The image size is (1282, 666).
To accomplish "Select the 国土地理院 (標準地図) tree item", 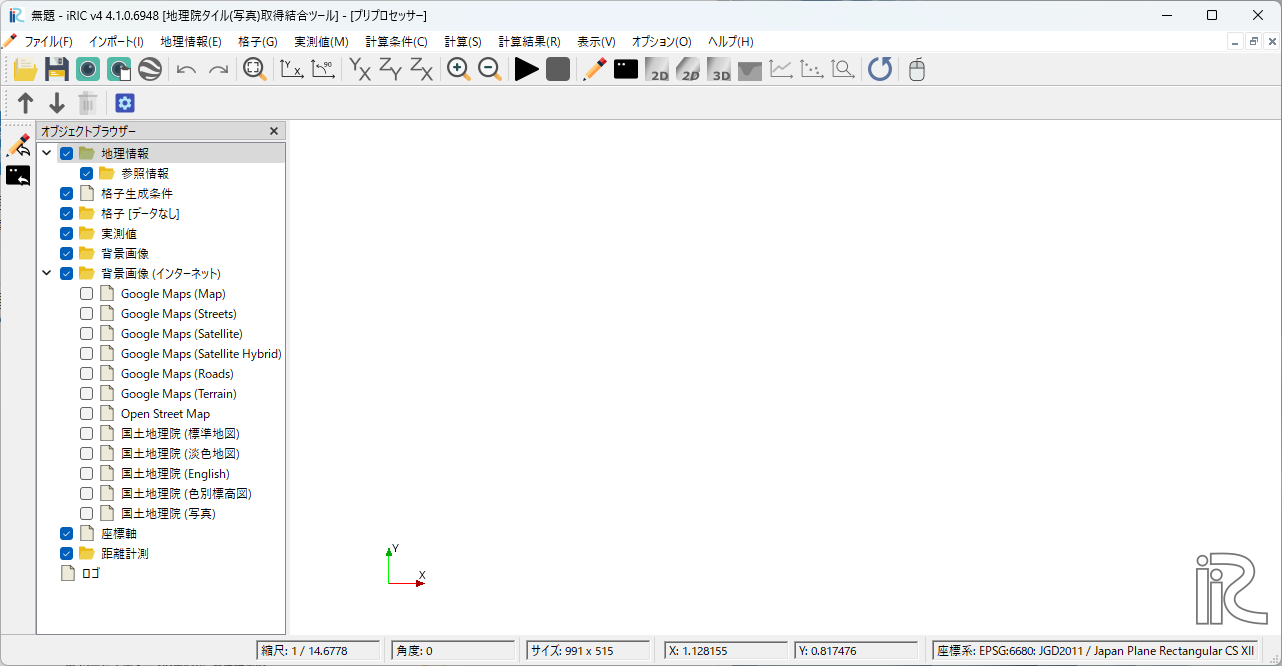I will [x=180, y=433].
